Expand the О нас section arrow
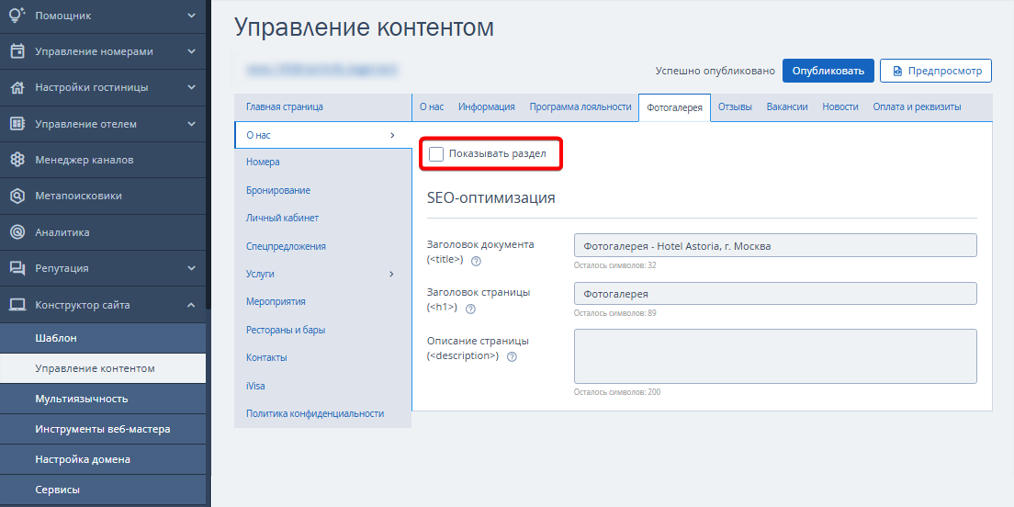 (x=392, y=135)
